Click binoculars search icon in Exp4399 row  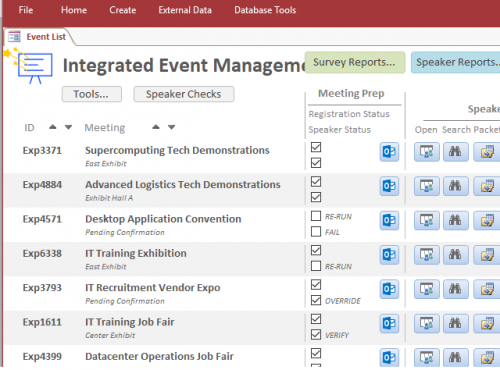(x=456, y=357)
